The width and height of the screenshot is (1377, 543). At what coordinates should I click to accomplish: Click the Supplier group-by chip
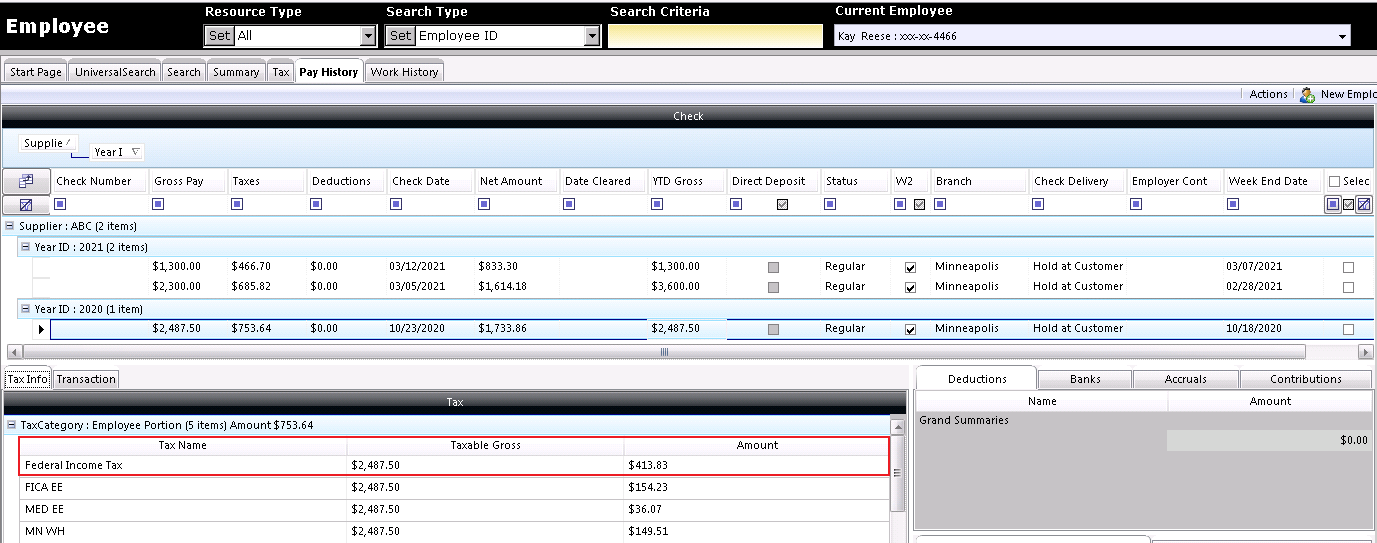point(48,143)
